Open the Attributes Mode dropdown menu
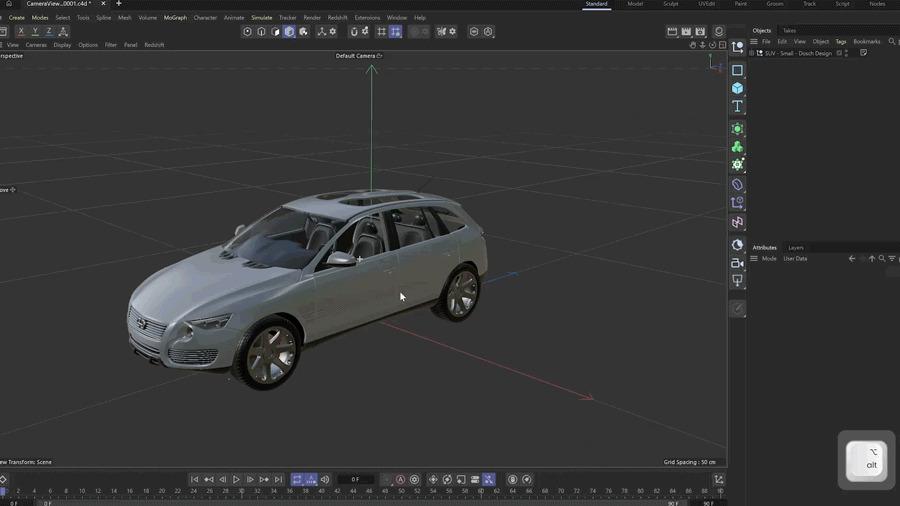Viewport: 900px width, 506px height. click(x=769, y=259)
